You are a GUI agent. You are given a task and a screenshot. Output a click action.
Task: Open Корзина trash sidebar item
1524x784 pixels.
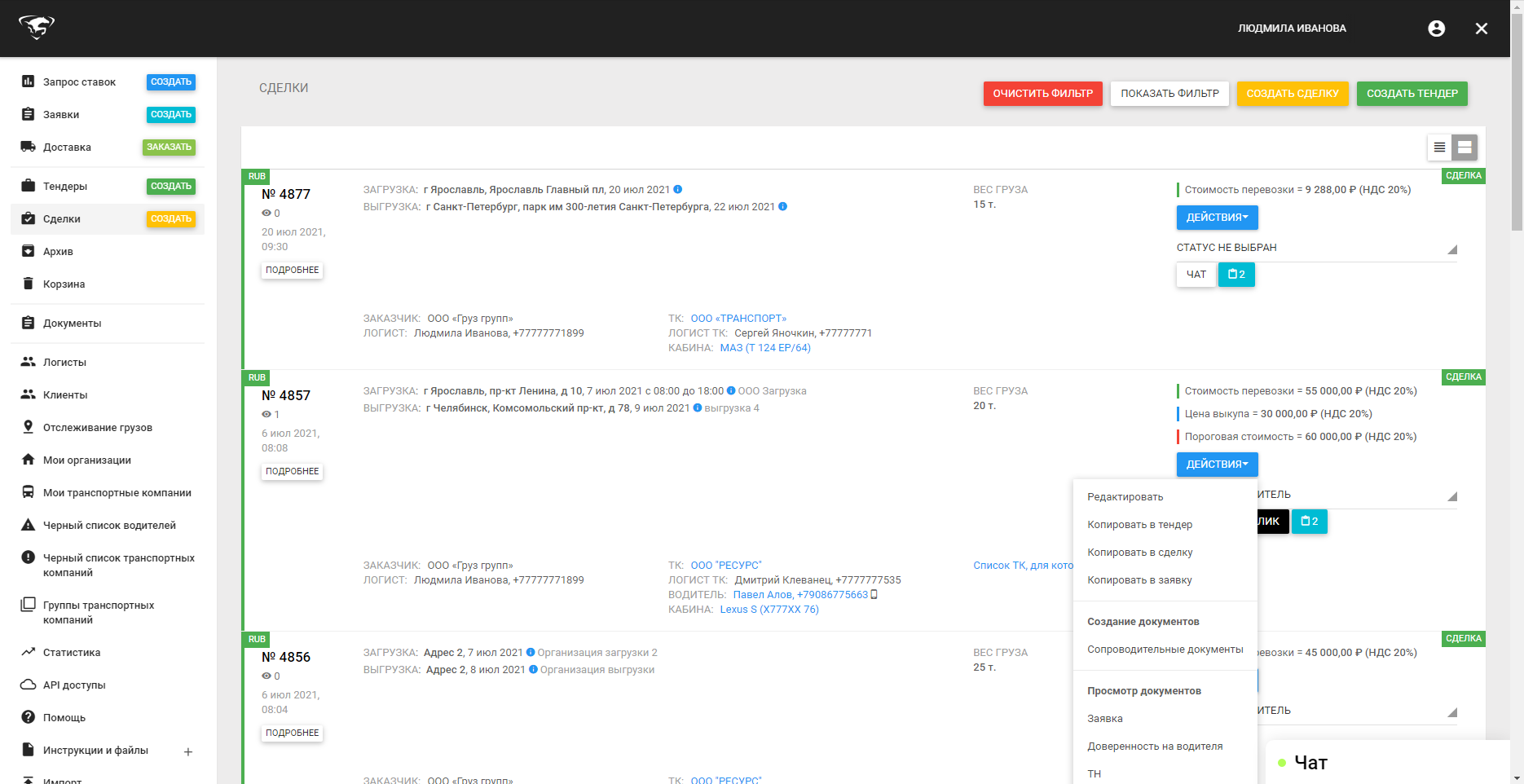(x=64, y=284)
